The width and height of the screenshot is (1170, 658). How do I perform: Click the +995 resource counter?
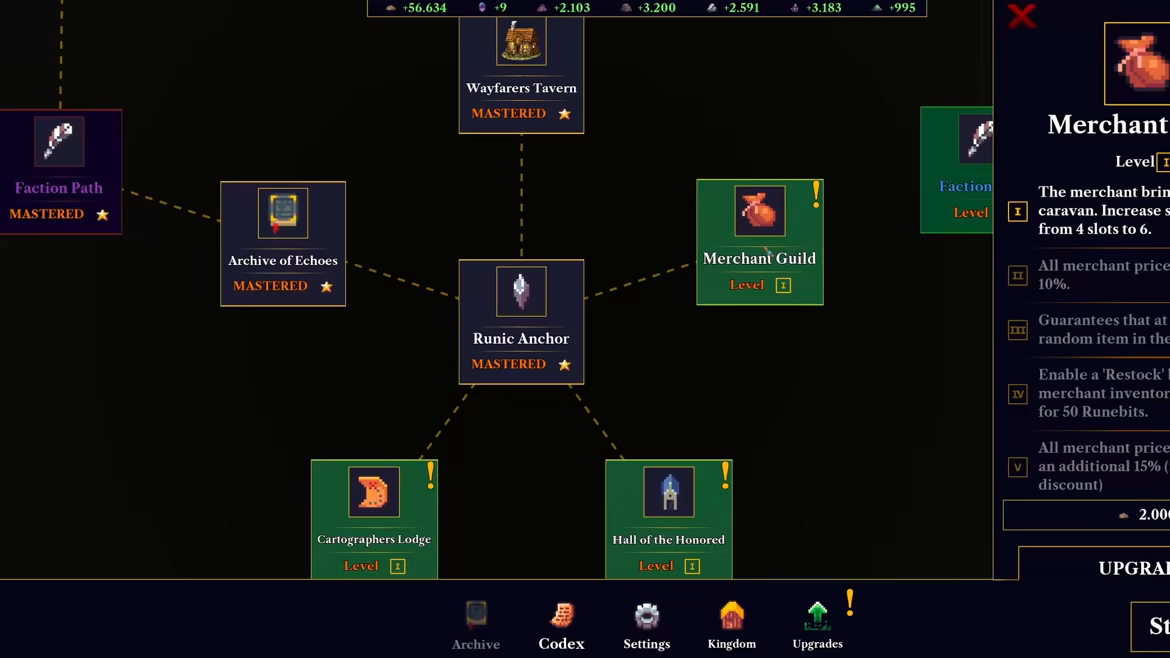pyautogui.click(x=894, y=7)
